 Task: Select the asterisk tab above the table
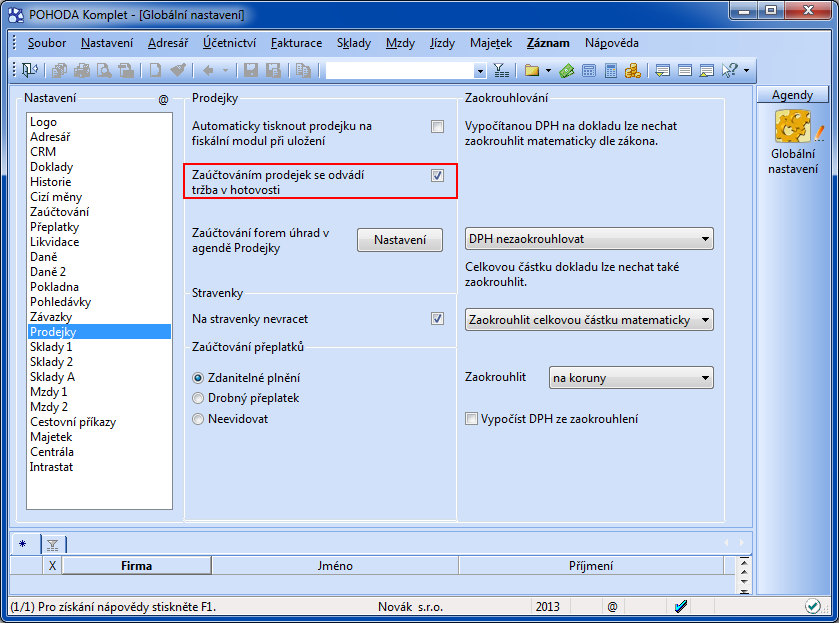click(22, 544)
